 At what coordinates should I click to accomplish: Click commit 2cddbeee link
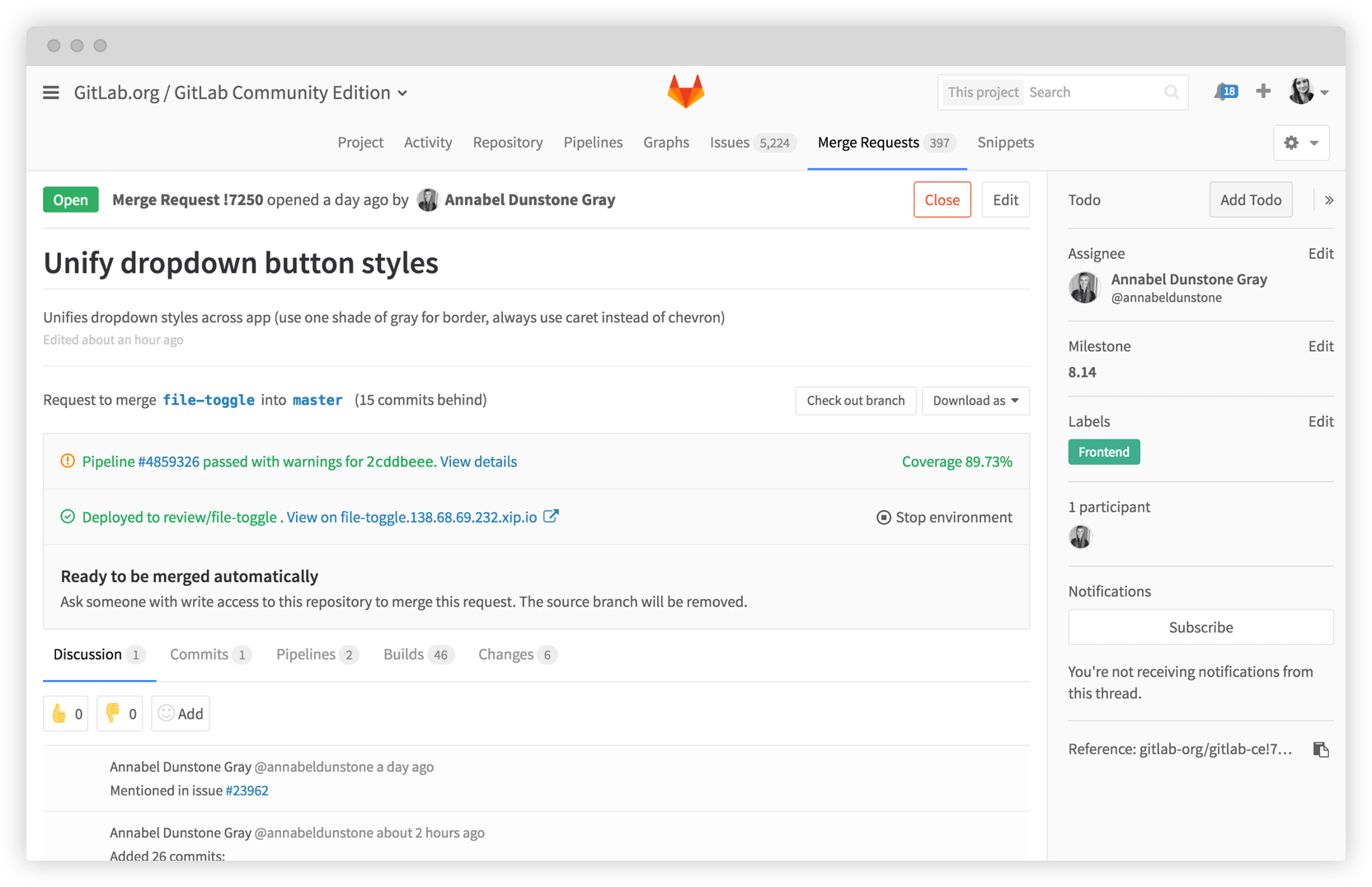400,462
